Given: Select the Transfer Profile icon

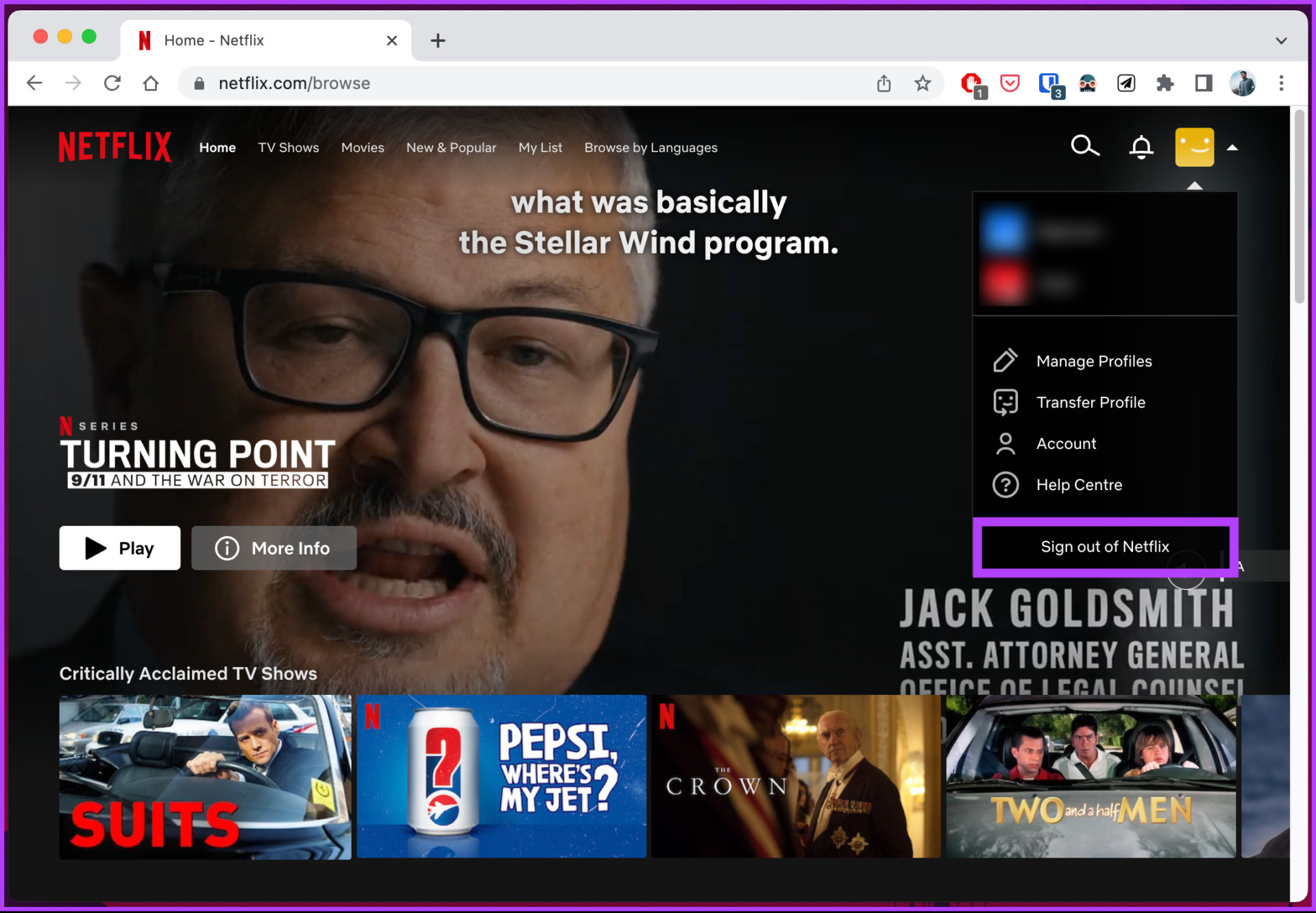Looking at the screenshot, I should (1005, 402).
